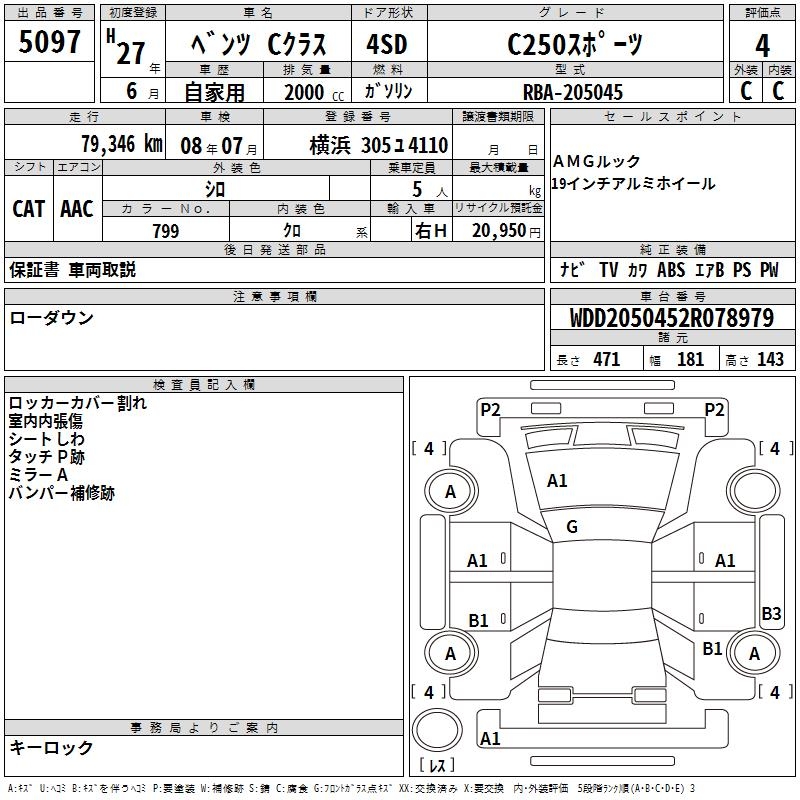Select grade C250スポーツ
The image size is (800, 800).
tap(574, 44)
